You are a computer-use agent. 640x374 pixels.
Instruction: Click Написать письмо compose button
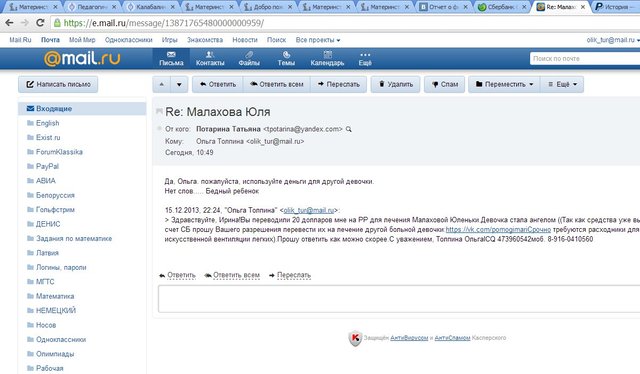click(x=58, y=85)
